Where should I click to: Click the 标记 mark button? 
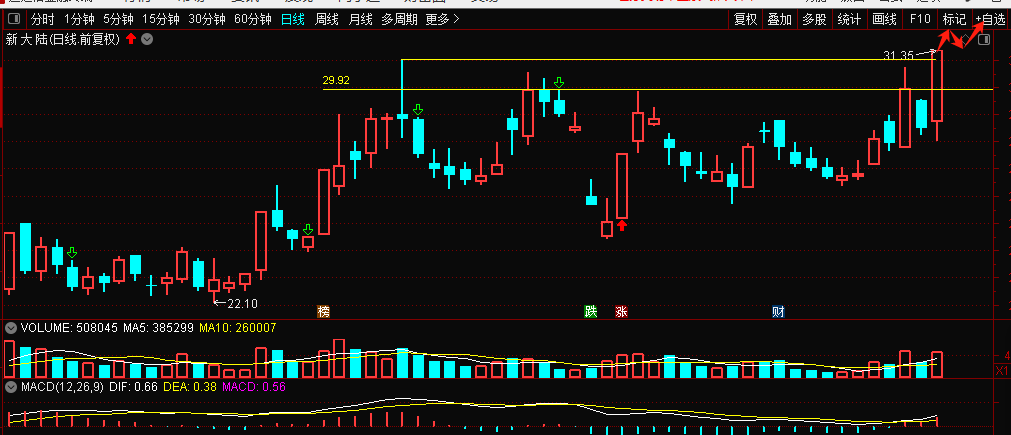coord(954,19)
